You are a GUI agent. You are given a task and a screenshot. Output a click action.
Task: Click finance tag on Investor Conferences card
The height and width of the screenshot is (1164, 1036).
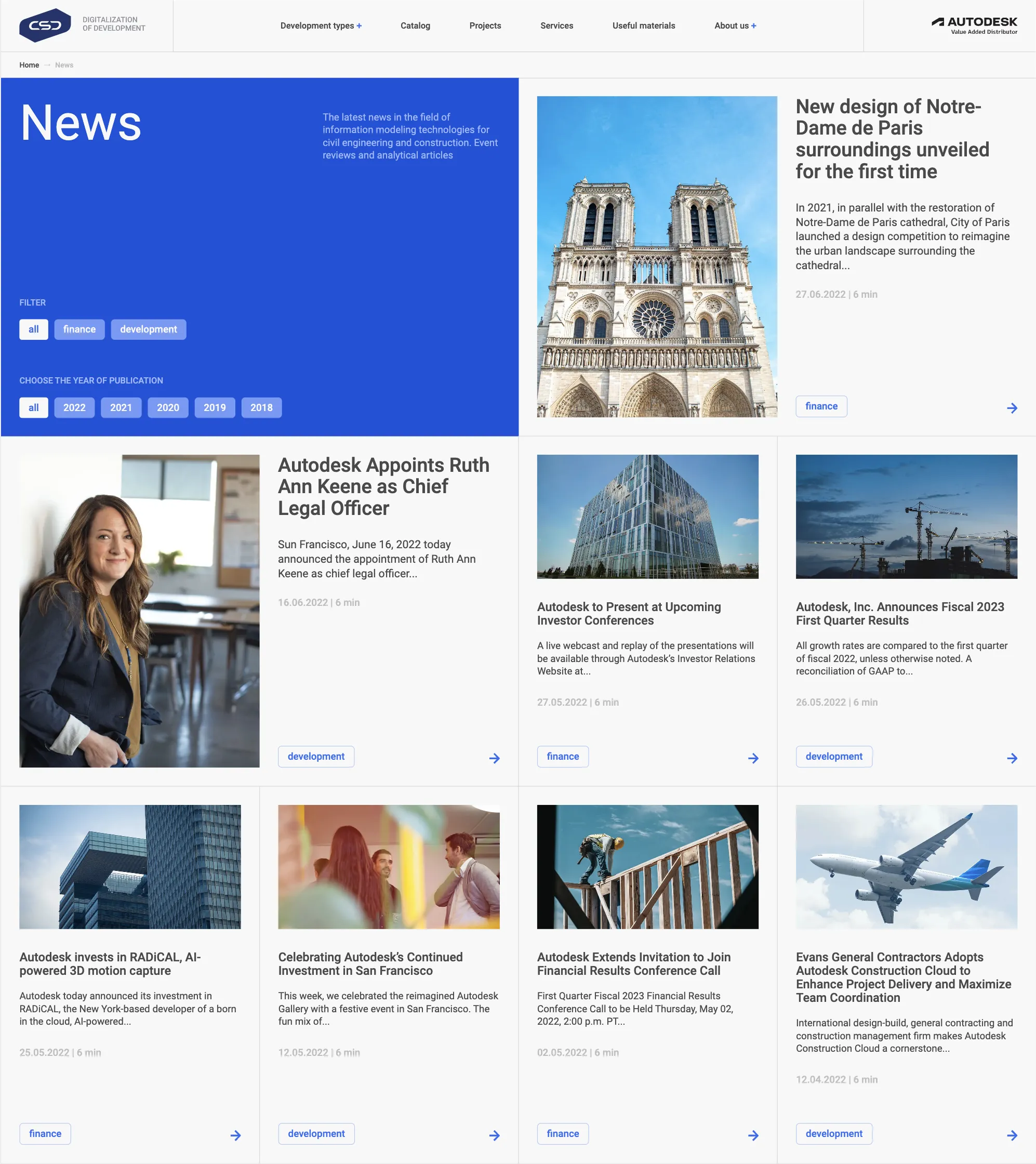[562, 756]
